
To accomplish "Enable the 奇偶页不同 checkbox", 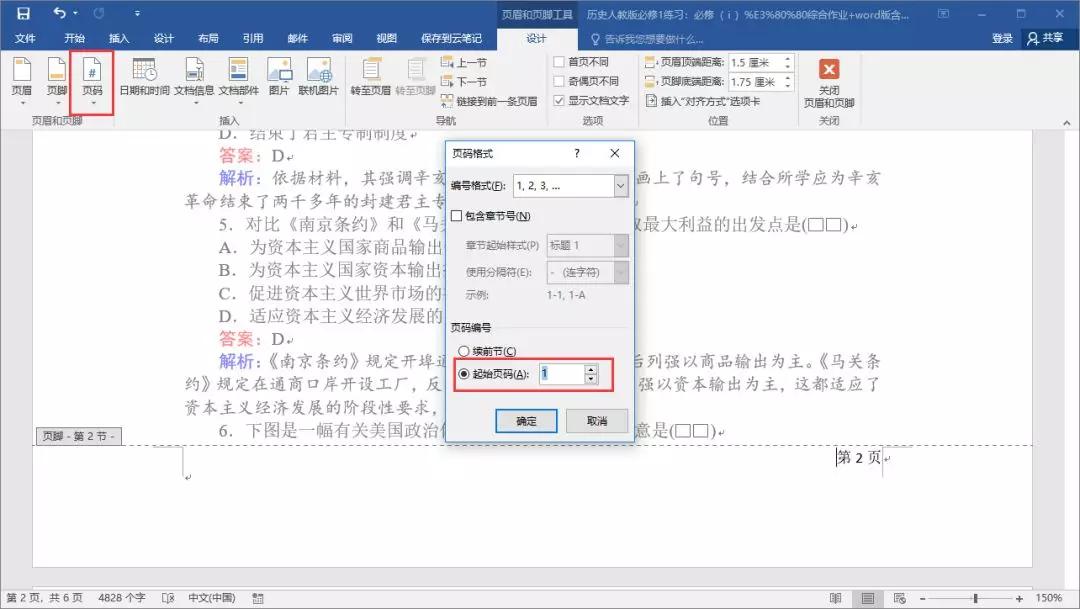I will point(559,80).
